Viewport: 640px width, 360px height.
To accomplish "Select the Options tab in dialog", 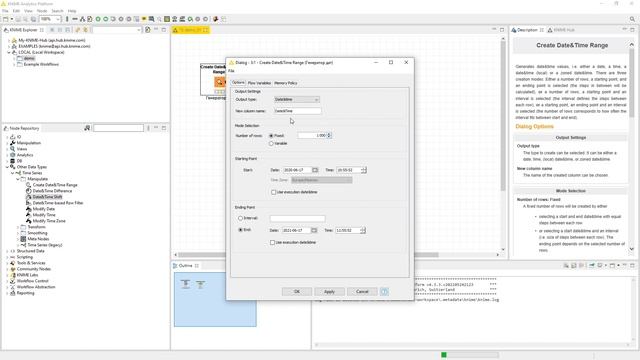I will 238,82.
